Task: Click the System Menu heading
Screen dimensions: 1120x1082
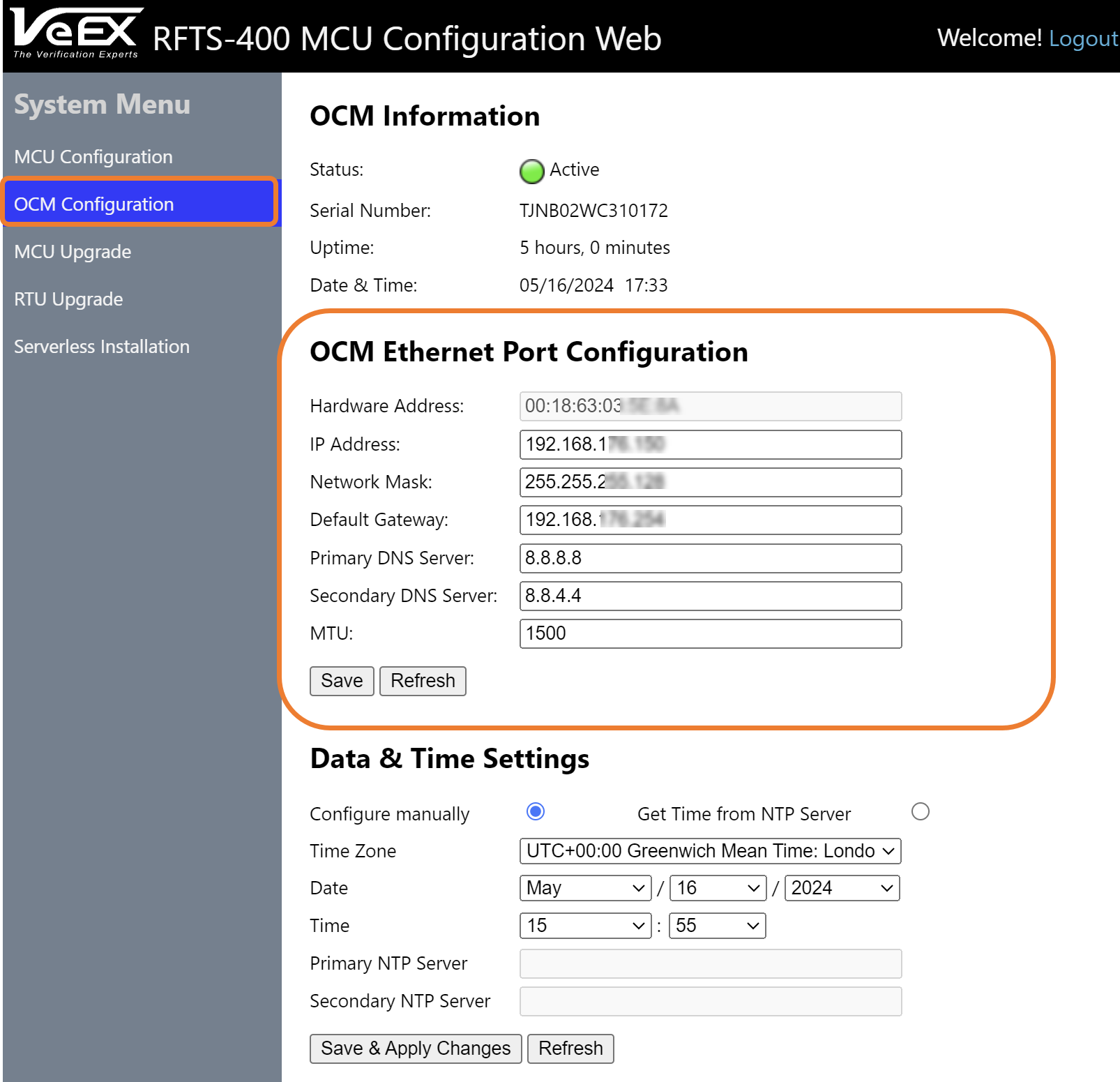Action: [102, 105]
